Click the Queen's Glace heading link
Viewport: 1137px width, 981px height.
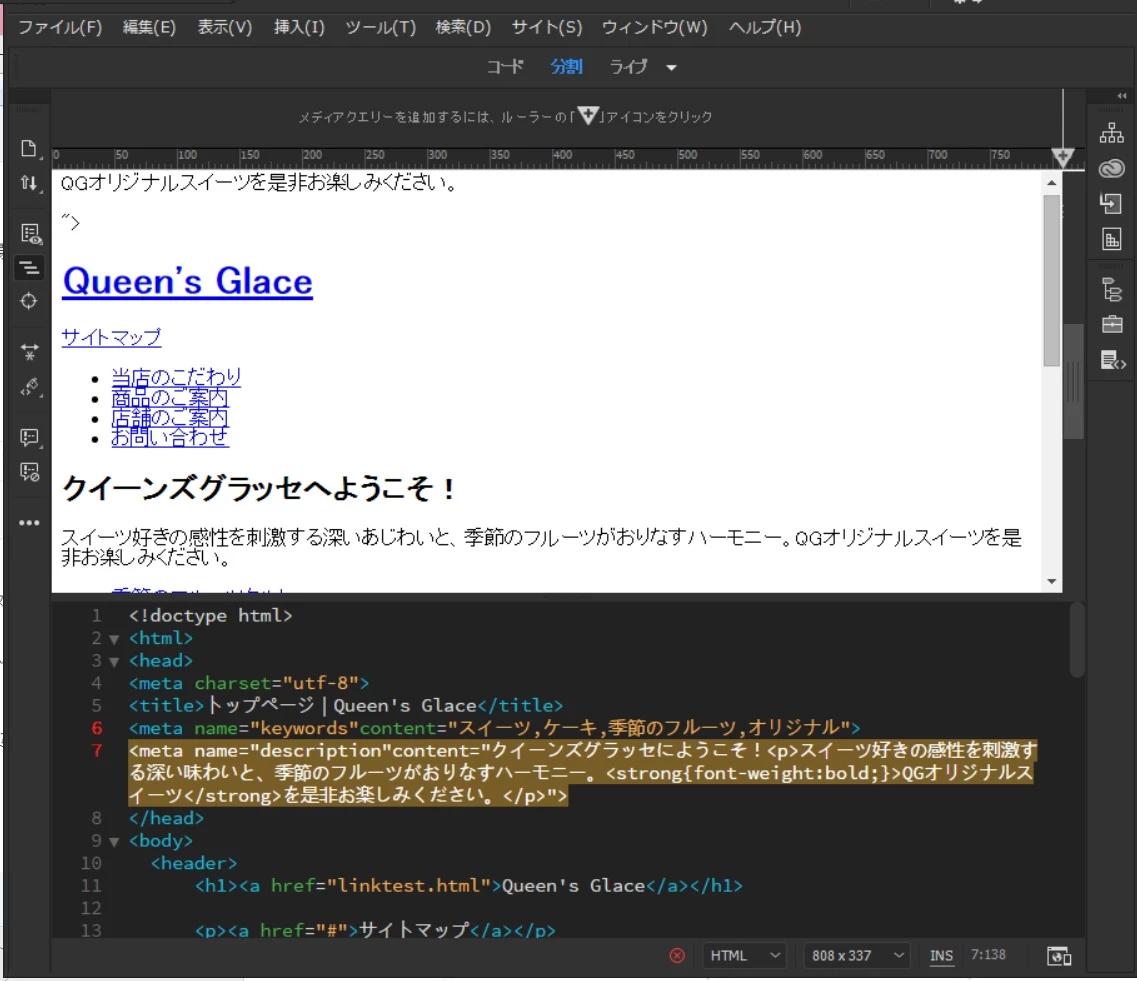(187, 281)
